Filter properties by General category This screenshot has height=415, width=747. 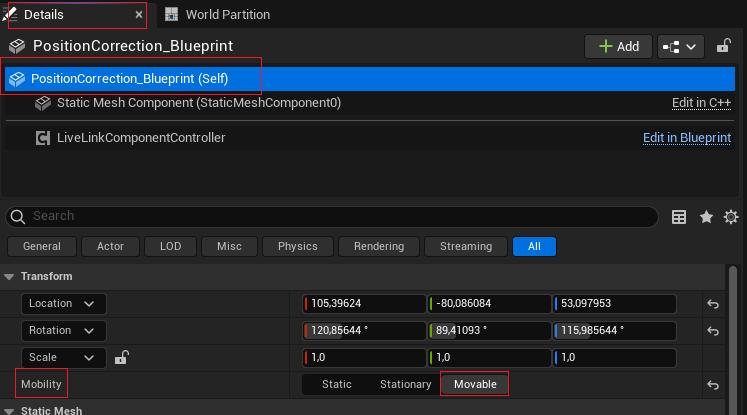(42, 246)
